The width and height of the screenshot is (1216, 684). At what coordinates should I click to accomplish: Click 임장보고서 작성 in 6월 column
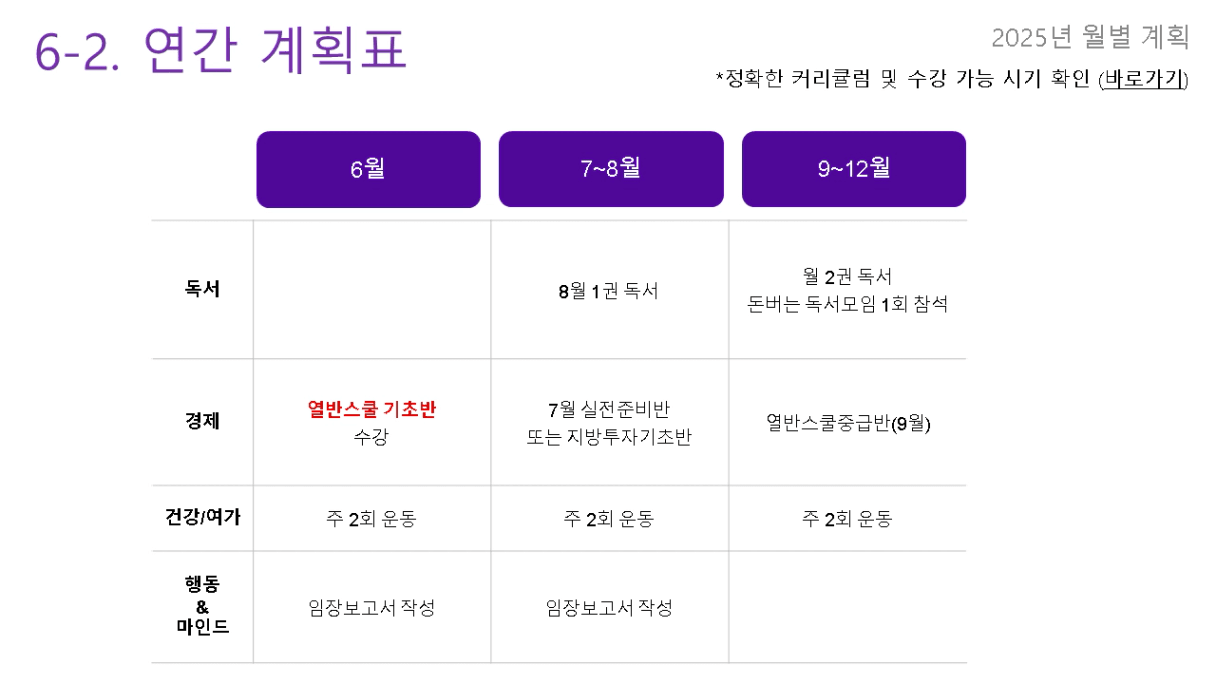372,608
